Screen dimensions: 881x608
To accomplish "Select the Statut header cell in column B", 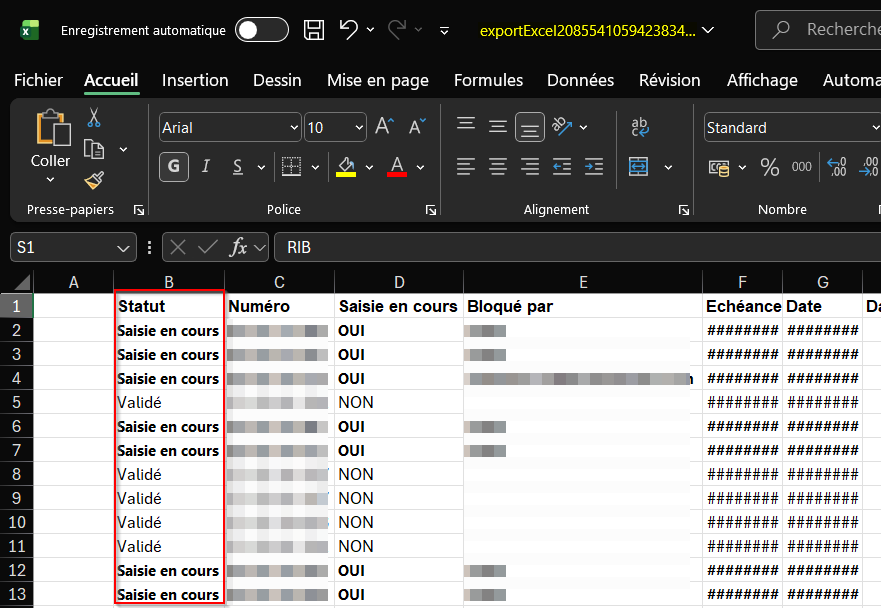I will tap(169, 306).
